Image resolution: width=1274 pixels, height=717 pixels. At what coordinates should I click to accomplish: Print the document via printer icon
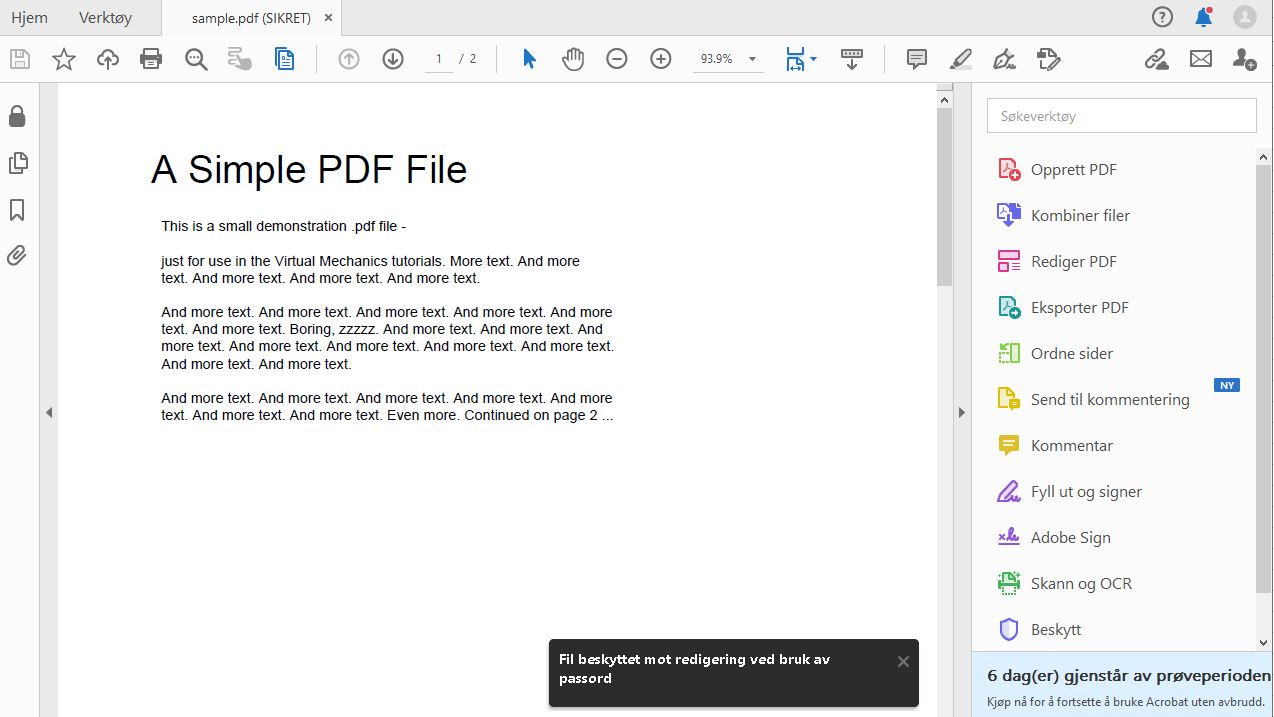coord(151,59)
